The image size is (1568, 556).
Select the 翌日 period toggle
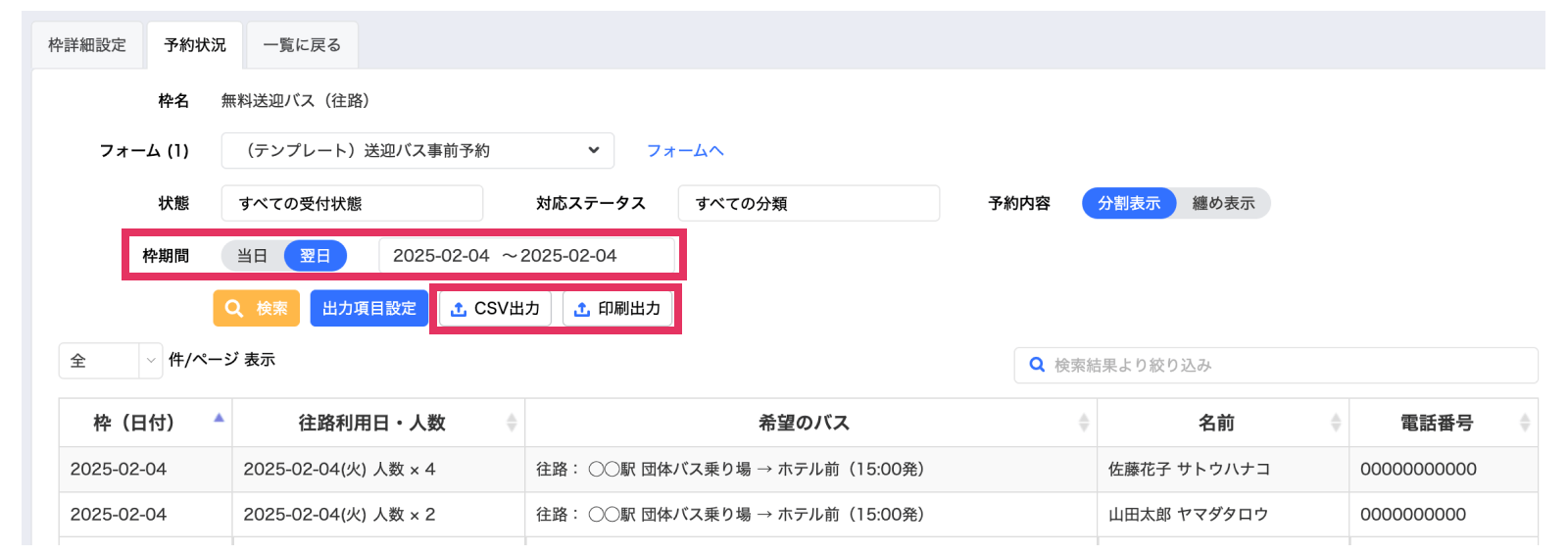click(315, 256)
